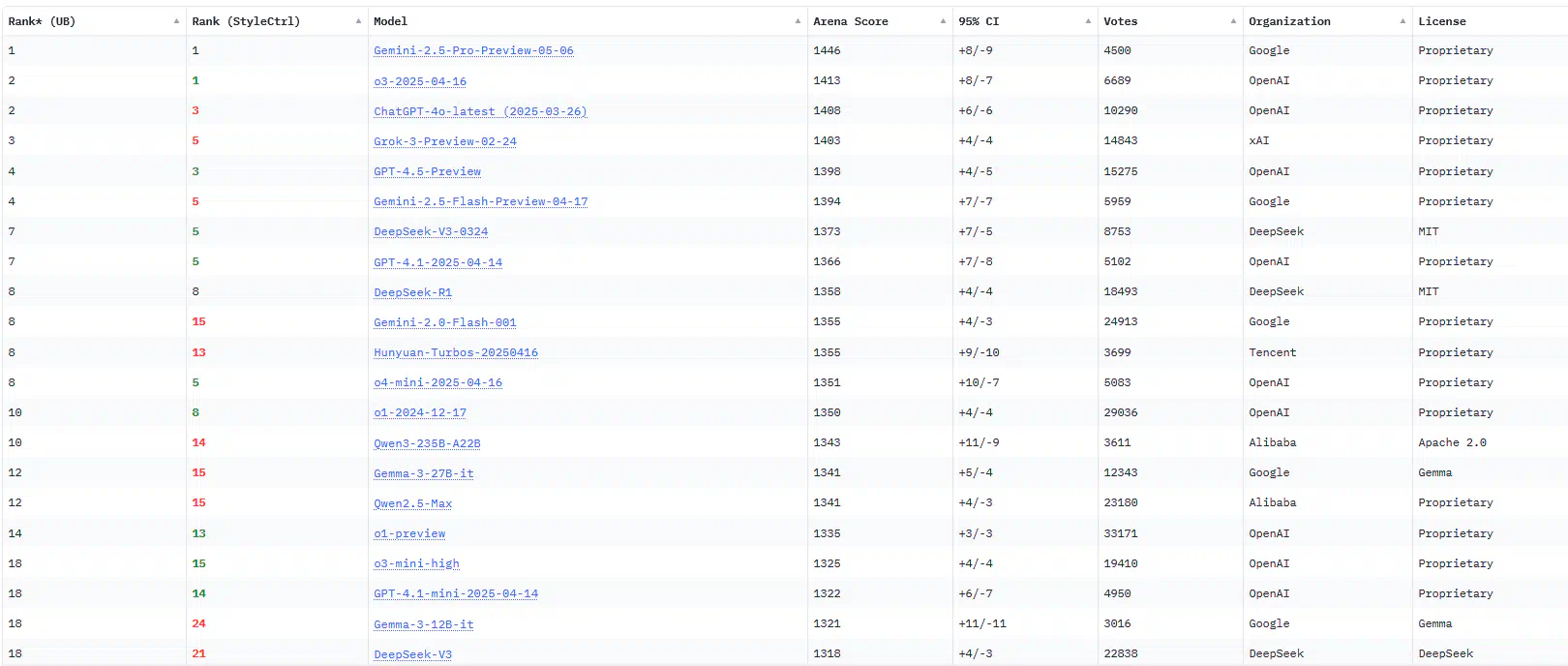This screenshot has height=666, width=1568.
Task: Click Gemma license in Gemma-3-27B-it row
Action: pos(1434,472)
